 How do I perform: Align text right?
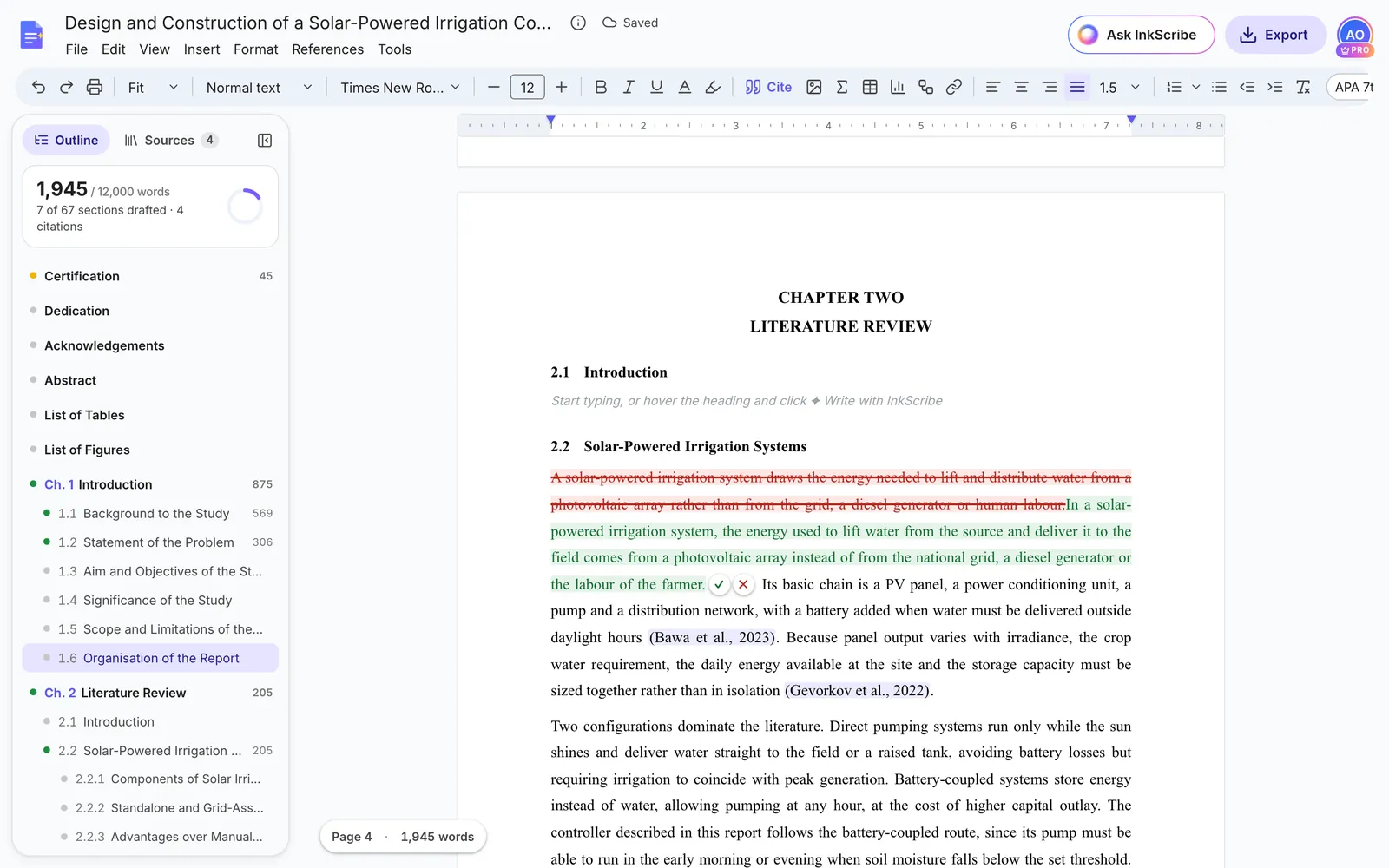coord(1049,87)
